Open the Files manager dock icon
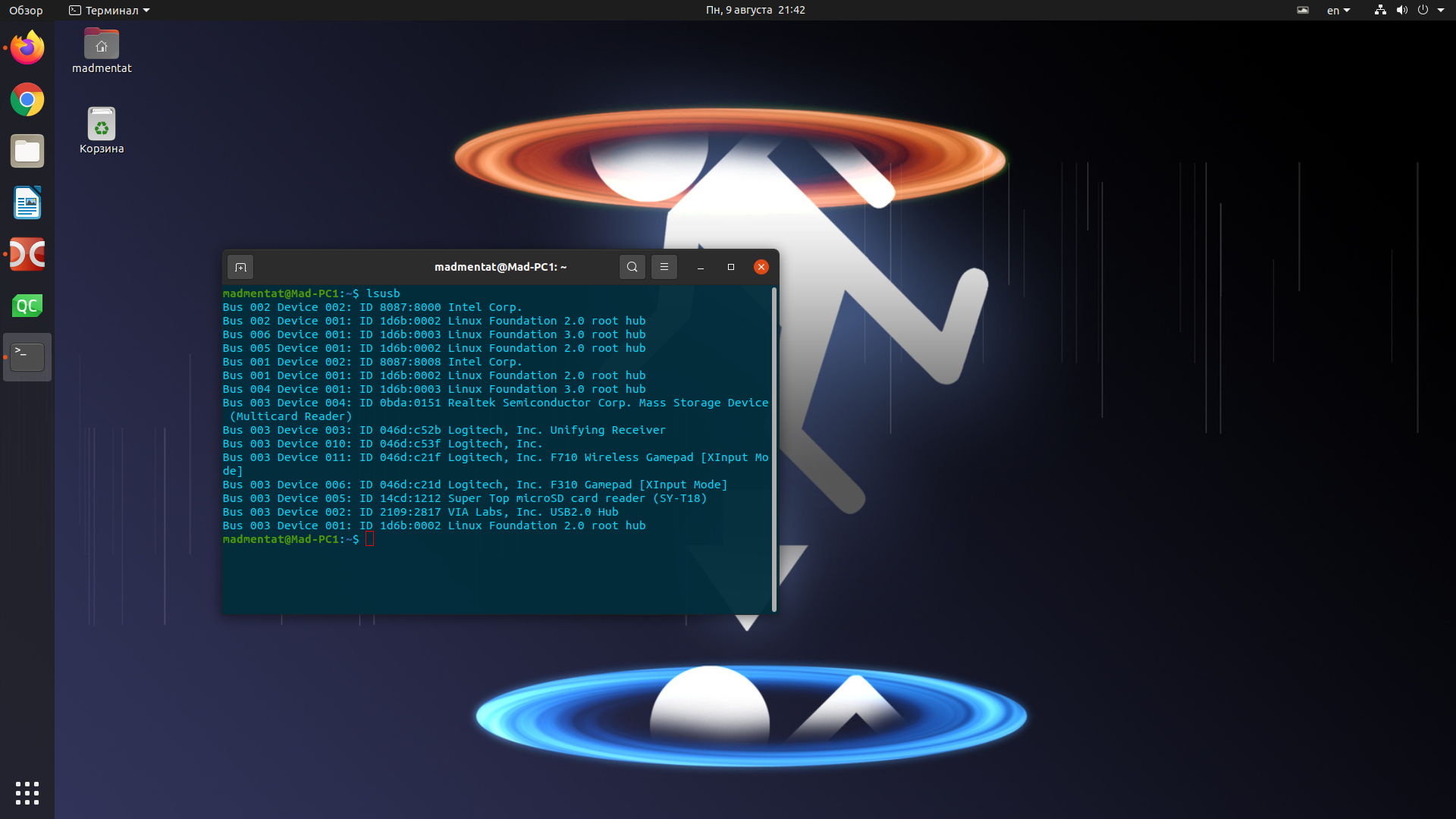1456x819 pixels. click(27, 151)
